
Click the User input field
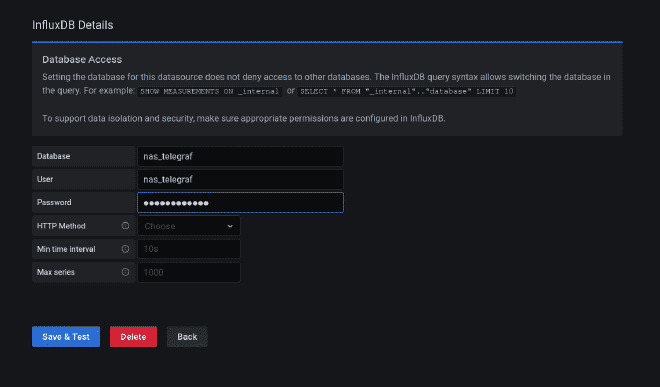tap(240, 179)
